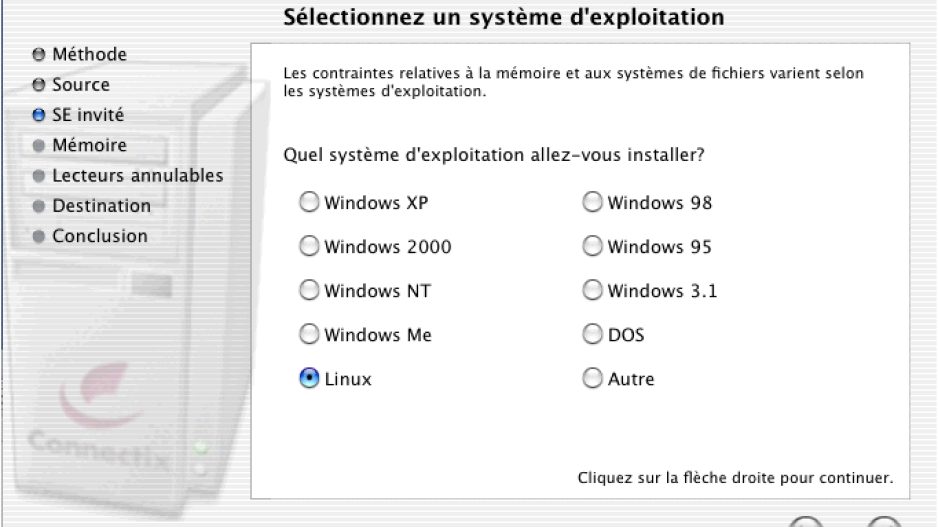
Task: Click the left arrow back button
Action: click(806, 521)
